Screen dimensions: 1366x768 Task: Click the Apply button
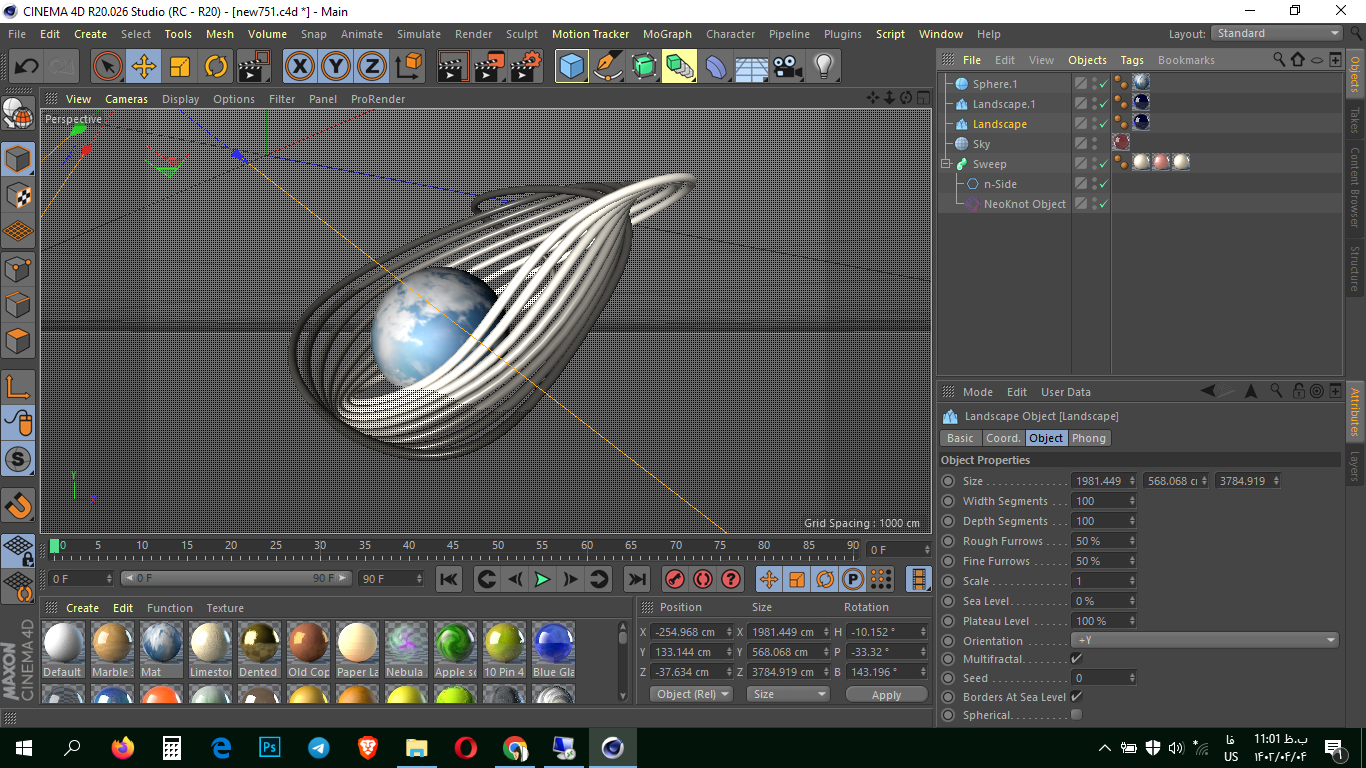(886, 694)
